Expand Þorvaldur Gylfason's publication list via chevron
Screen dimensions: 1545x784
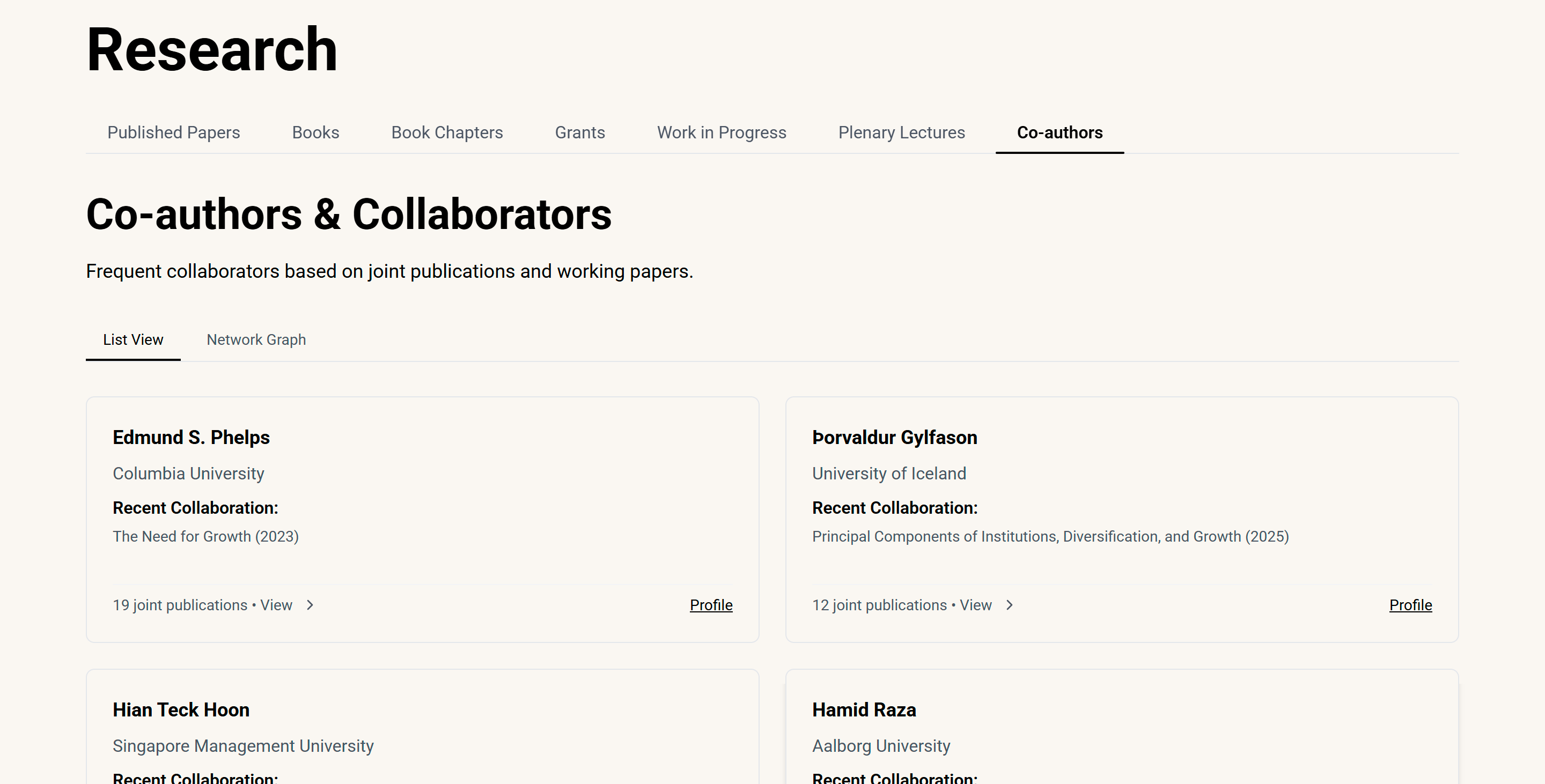pyautogui.click(x=1010, y=605)
